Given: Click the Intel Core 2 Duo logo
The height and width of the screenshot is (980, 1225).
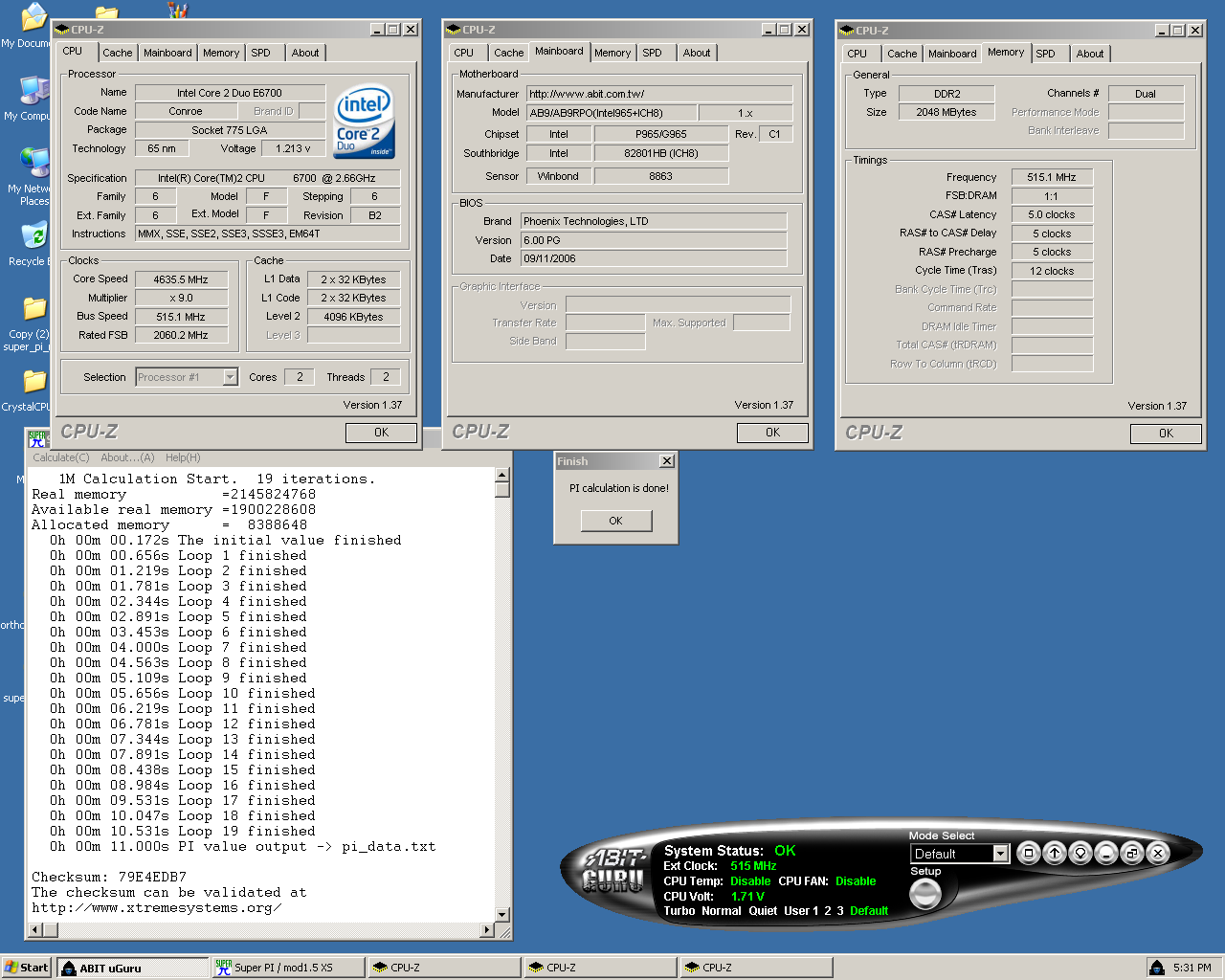Looking at the screenshot, I should click(364, 122).
